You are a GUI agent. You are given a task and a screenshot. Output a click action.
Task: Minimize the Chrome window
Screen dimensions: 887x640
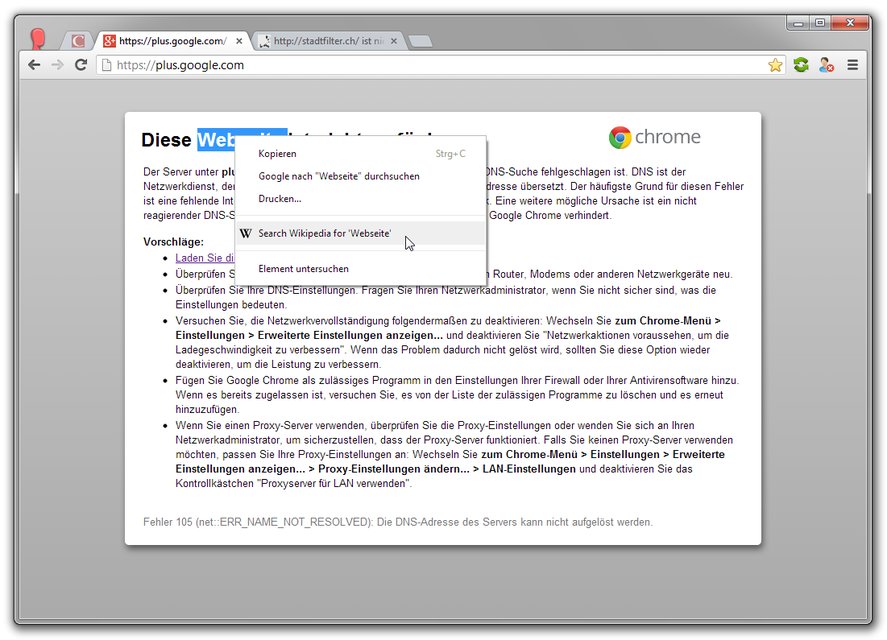[x=798, y=23]
